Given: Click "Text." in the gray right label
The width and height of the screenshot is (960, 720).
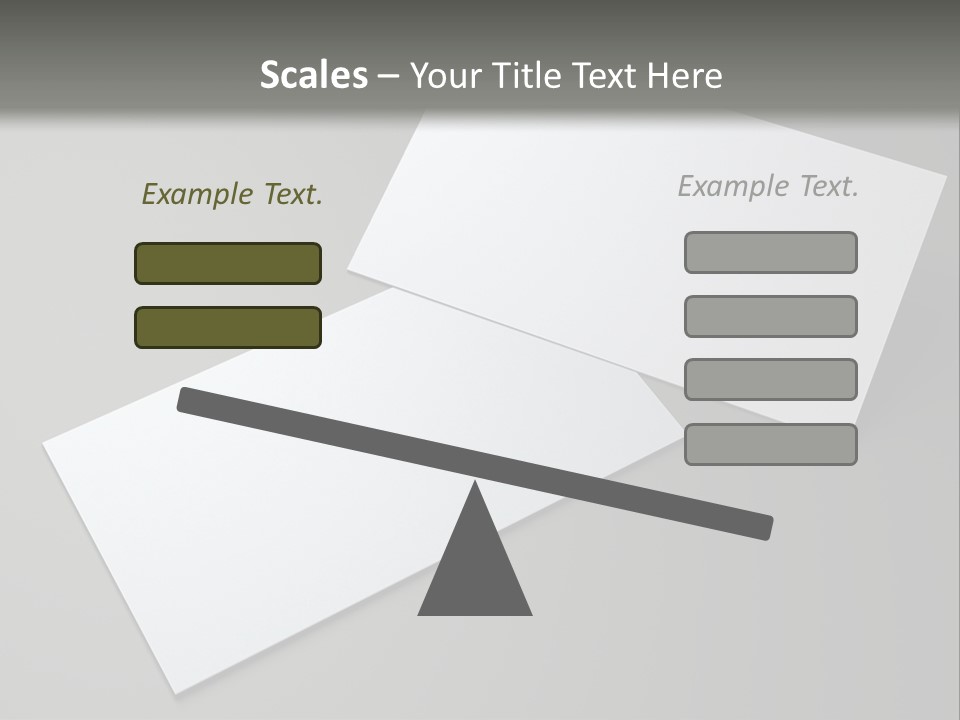Looking at the screenshot, I should (x=829, y=186).
